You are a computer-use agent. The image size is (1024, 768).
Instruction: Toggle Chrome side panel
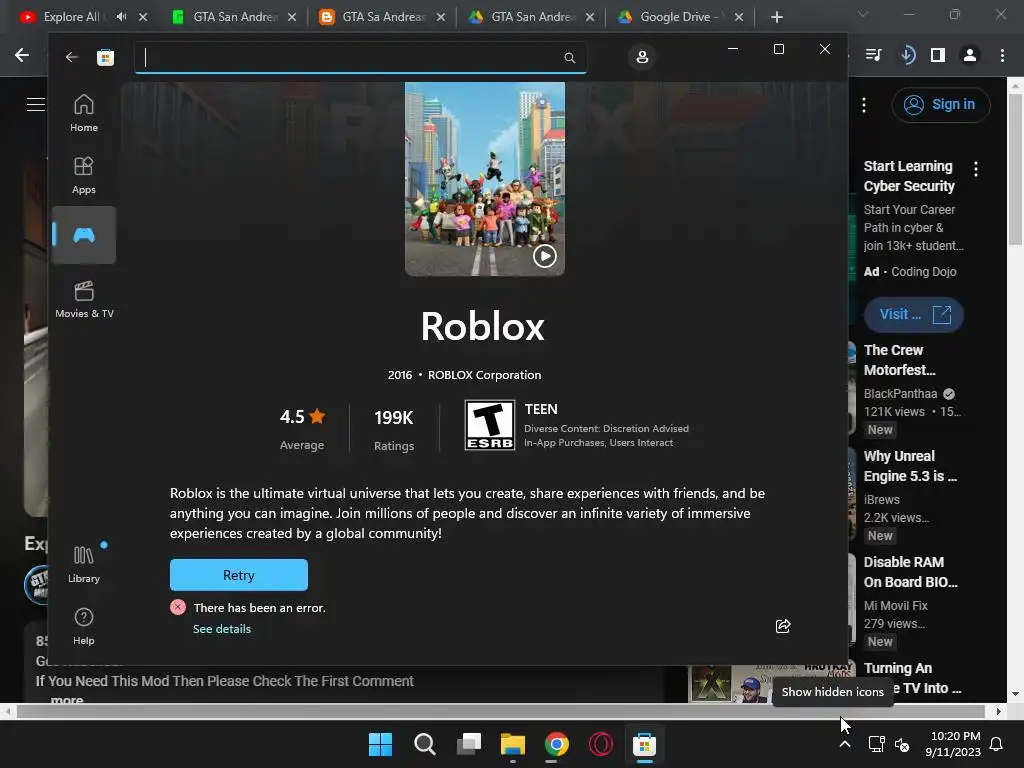938,56
